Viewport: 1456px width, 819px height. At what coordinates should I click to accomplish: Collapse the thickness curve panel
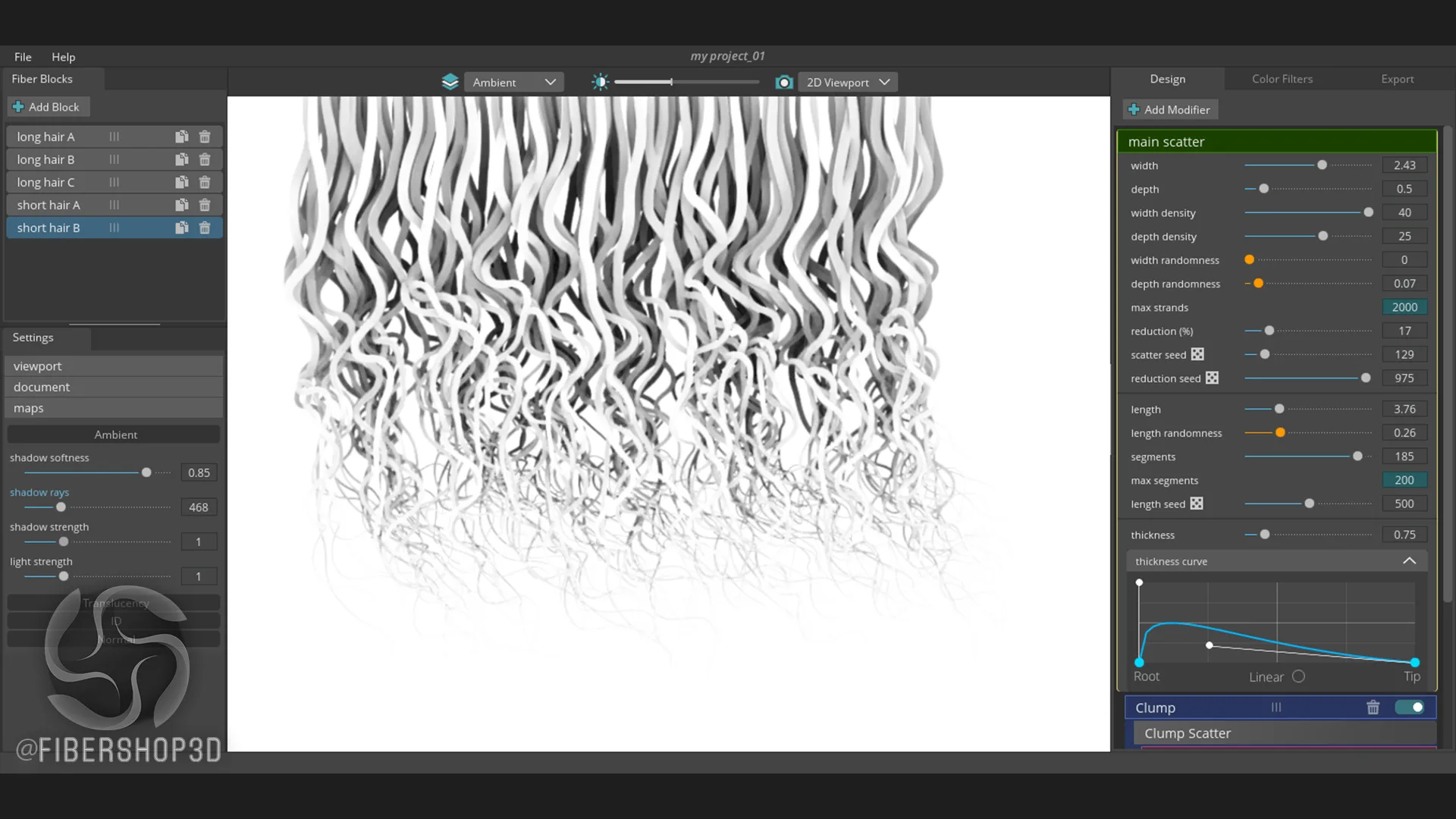[x=1410, y=560]
